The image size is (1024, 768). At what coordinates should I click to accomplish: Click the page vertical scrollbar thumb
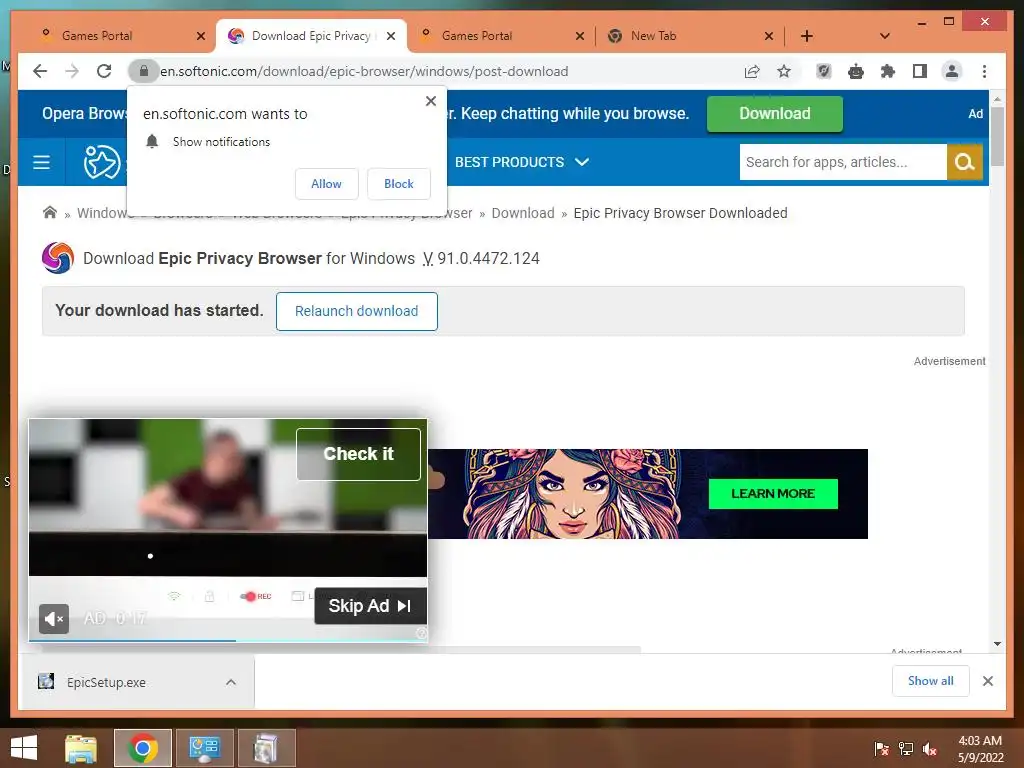997,136
